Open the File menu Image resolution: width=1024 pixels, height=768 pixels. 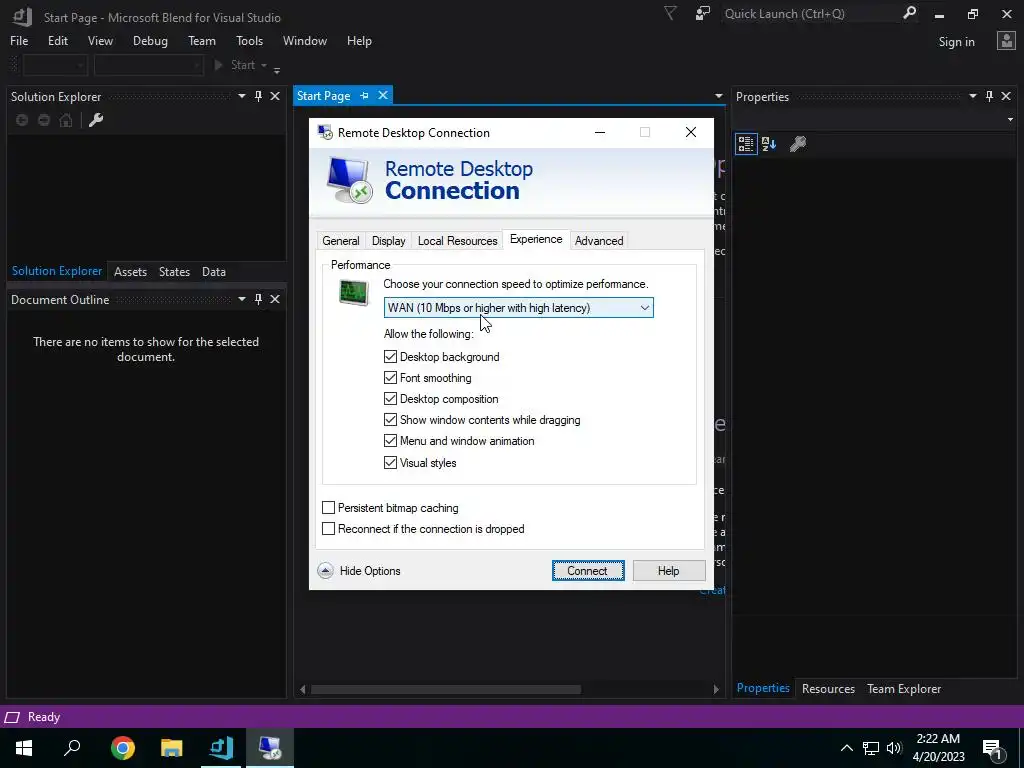point(19,40)
